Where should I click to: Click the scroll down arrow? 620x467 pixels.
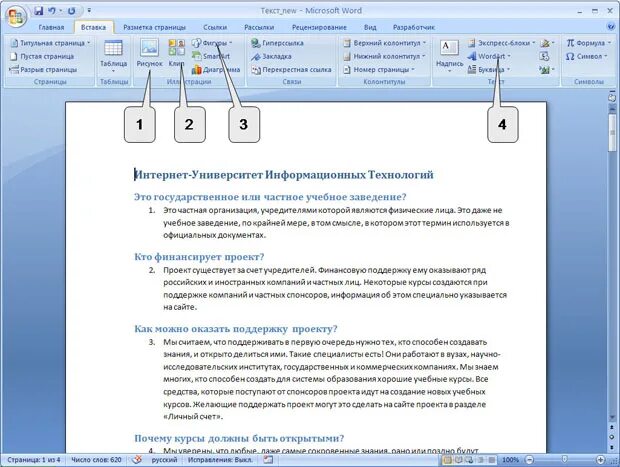click(612, 418)
